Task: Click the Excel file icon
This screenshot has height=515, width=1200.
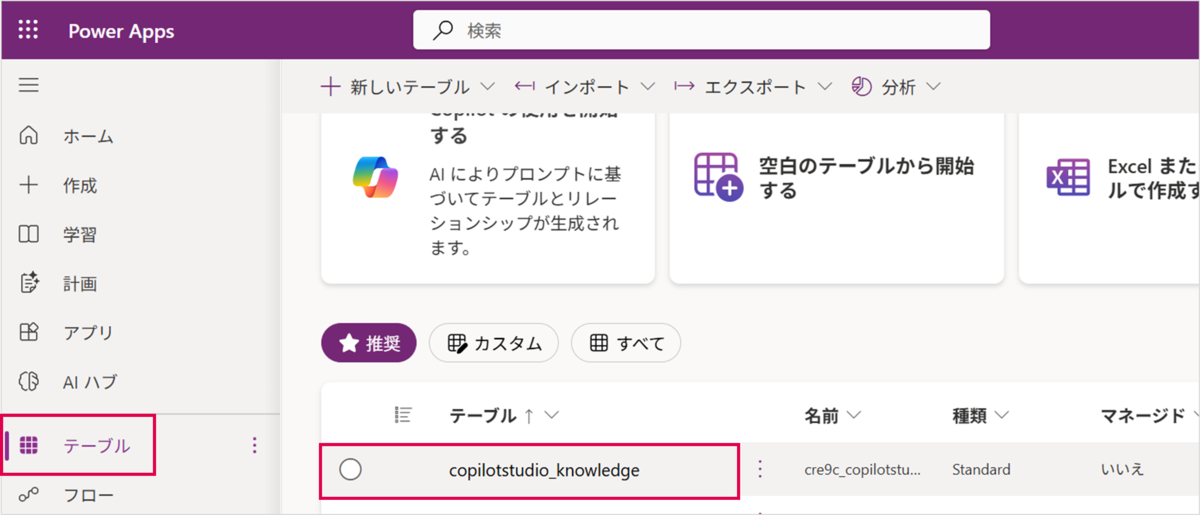Action: pyautogui.click(x=1067, y=177)
